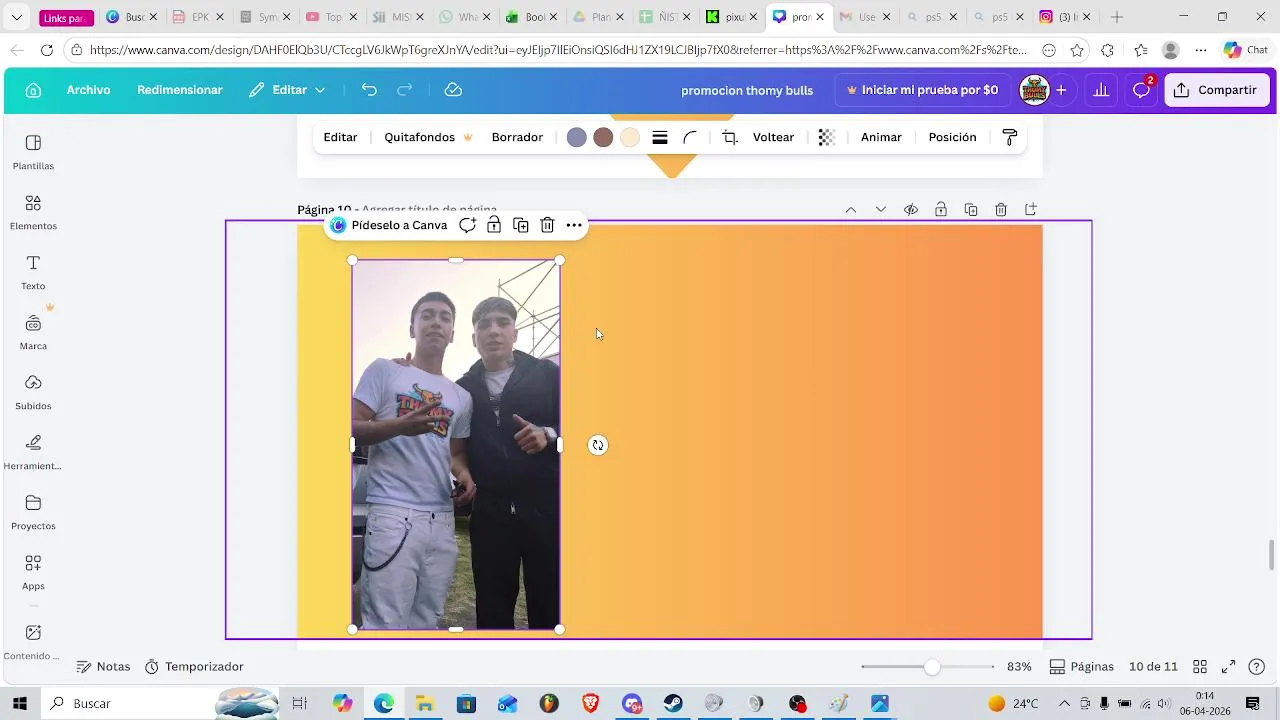Open the Apps sidebar panel

(33, 572)
